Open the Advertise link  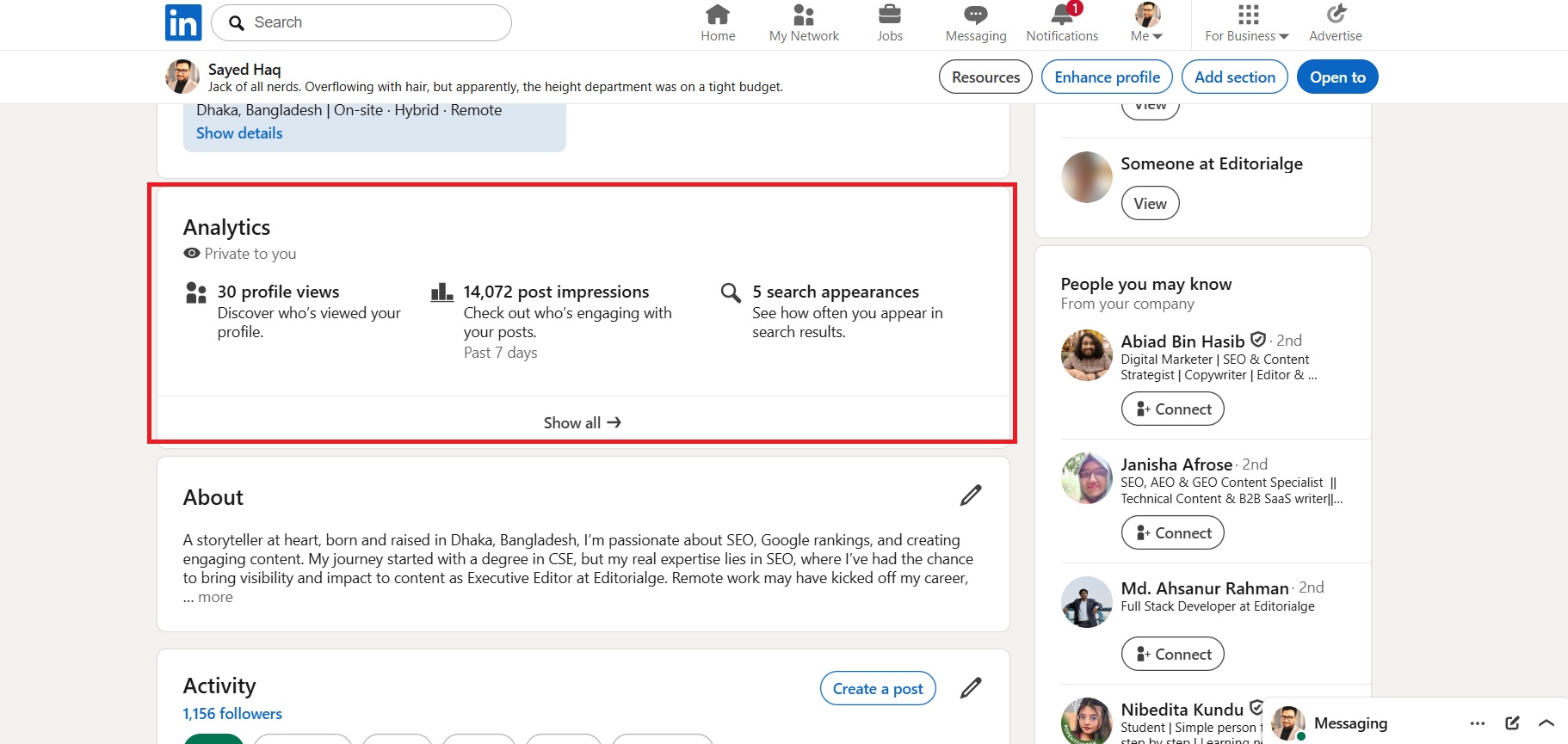tap(1336, 23)
